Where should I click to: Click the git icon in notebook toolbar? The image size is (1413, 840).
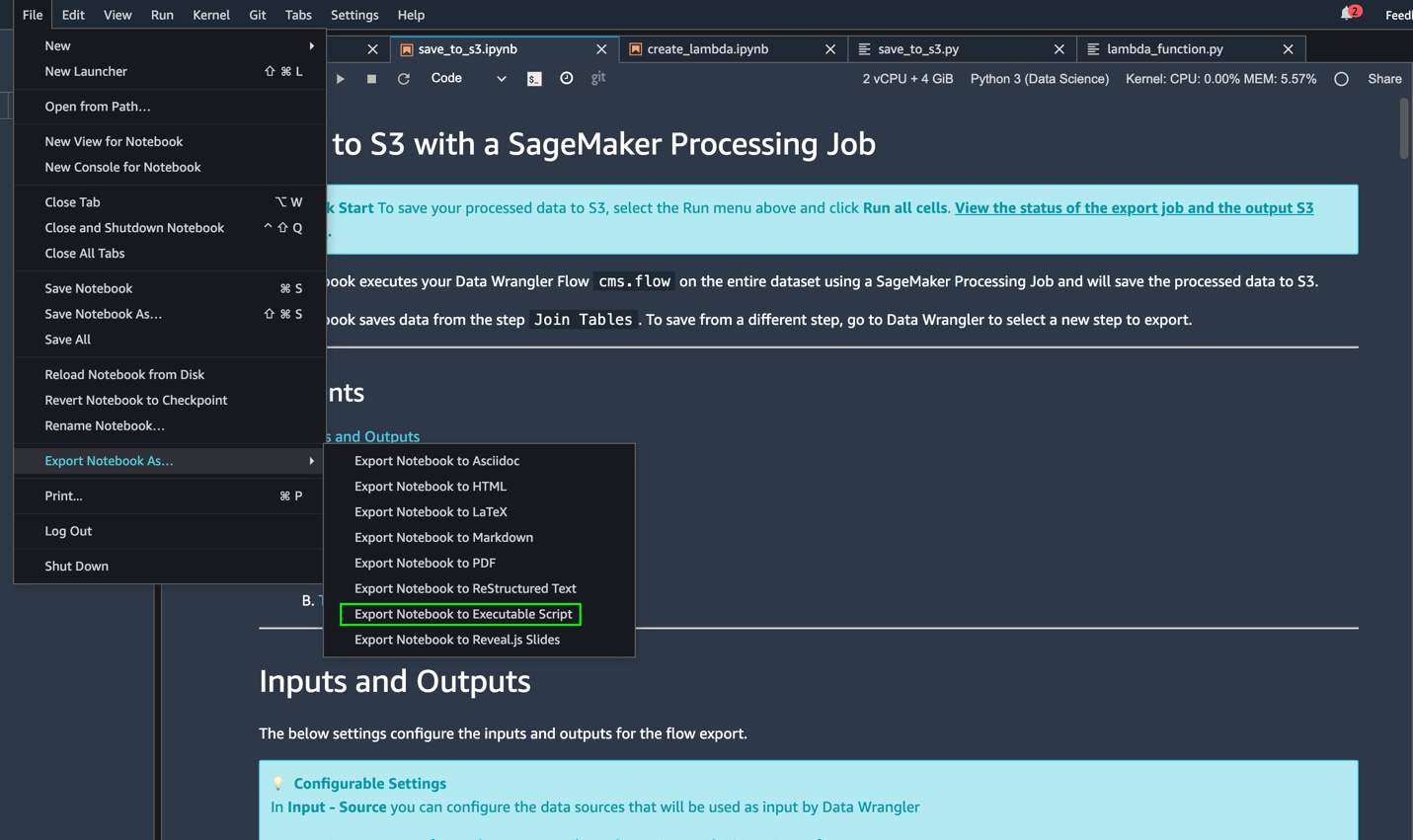pyautogui.click(x=598, y=78)
